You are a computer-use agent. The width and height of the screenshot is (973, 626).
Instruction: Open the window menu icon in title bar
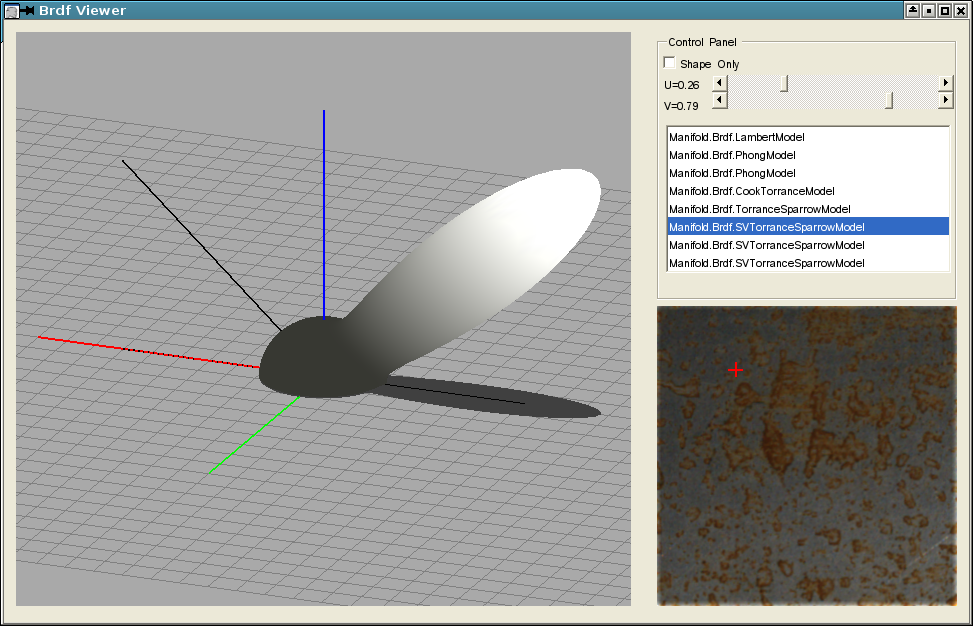point(11,11)
